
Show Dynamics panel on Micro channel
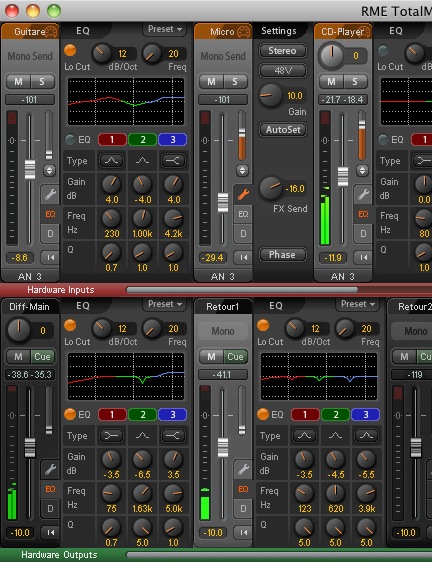tap(243, 234)
